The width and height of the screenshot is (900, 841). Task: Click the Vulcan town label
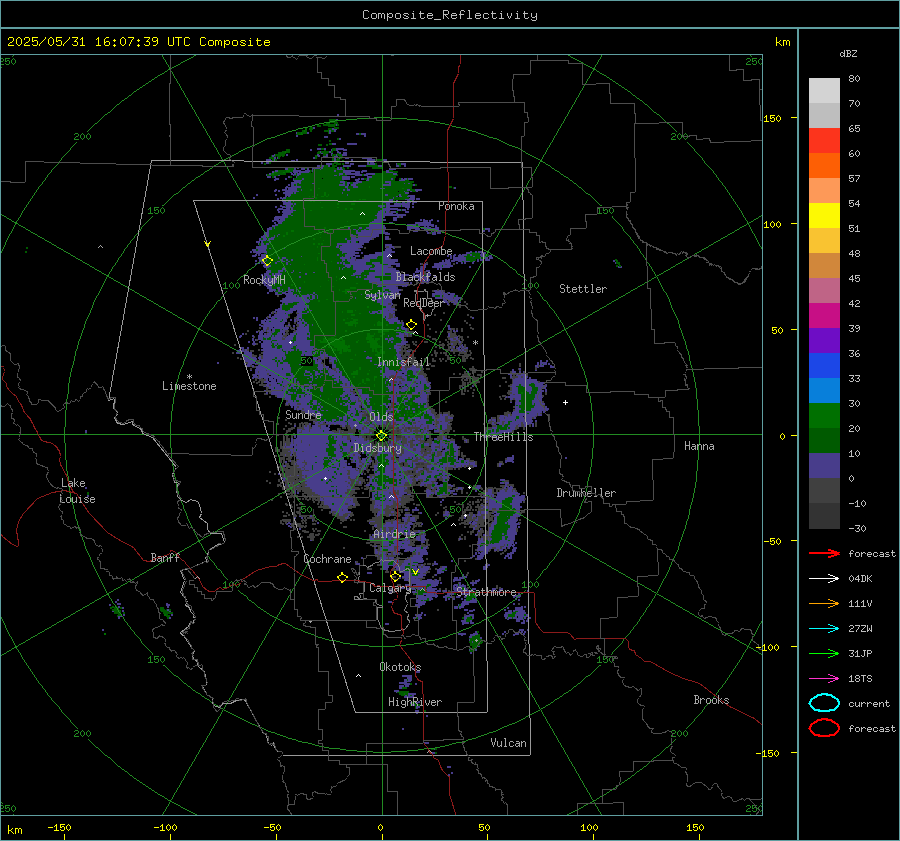click(x=508, y=743)
